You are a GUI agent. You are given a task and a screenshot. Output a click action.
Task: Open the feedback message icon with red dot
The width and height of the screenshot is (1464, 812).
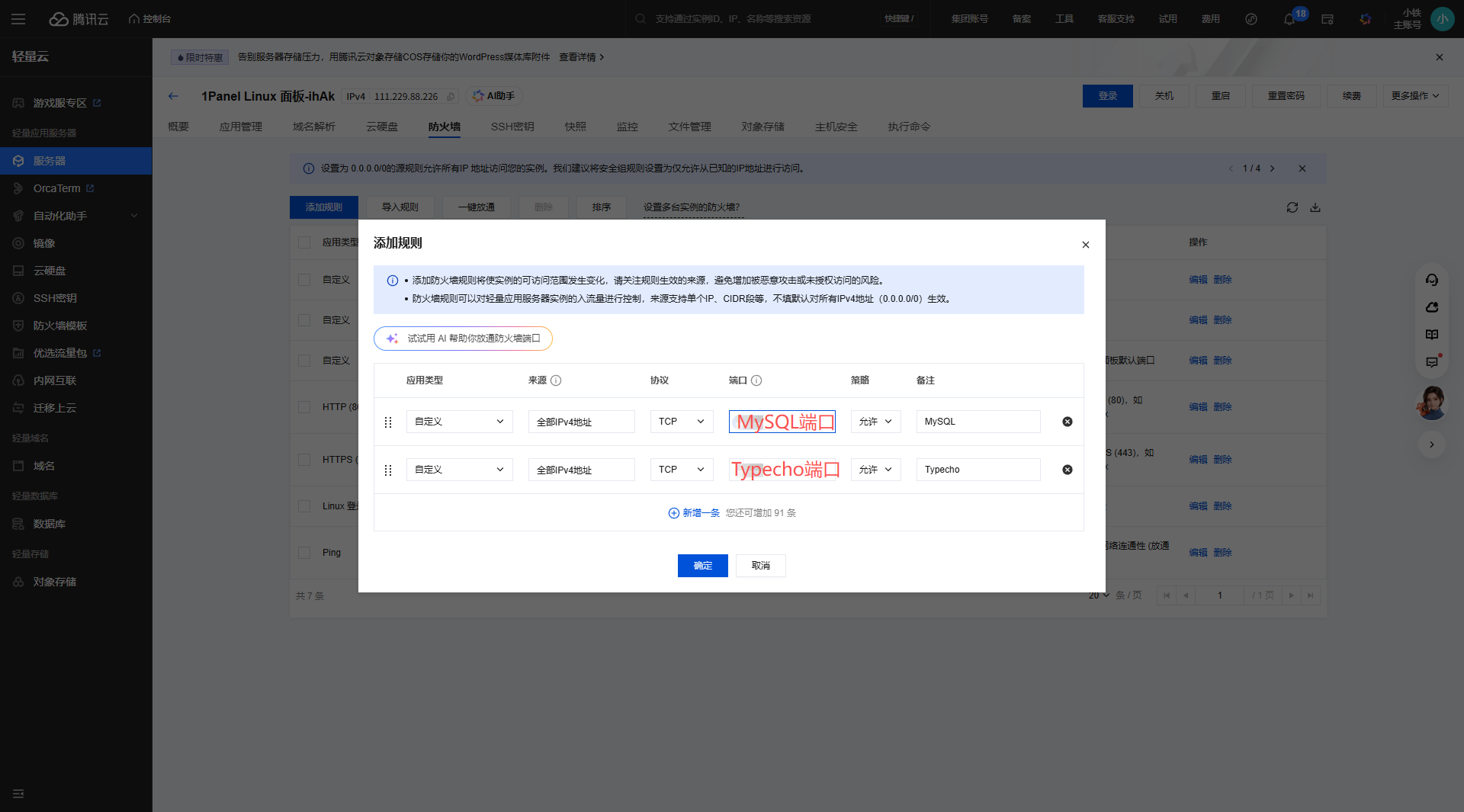click(x=1432, y=361)
